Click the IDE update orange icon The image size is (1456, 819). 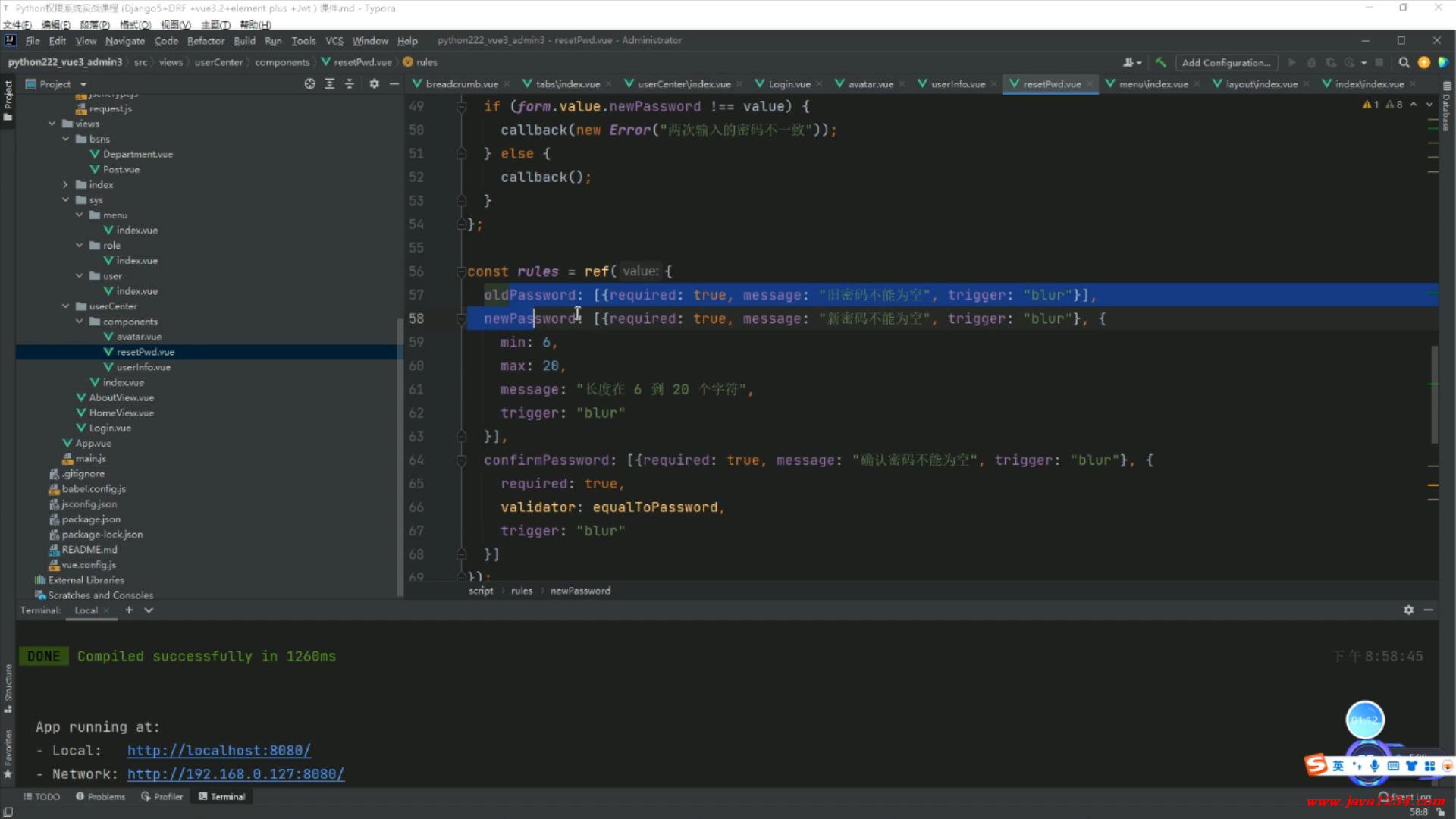pos(1424,62)
